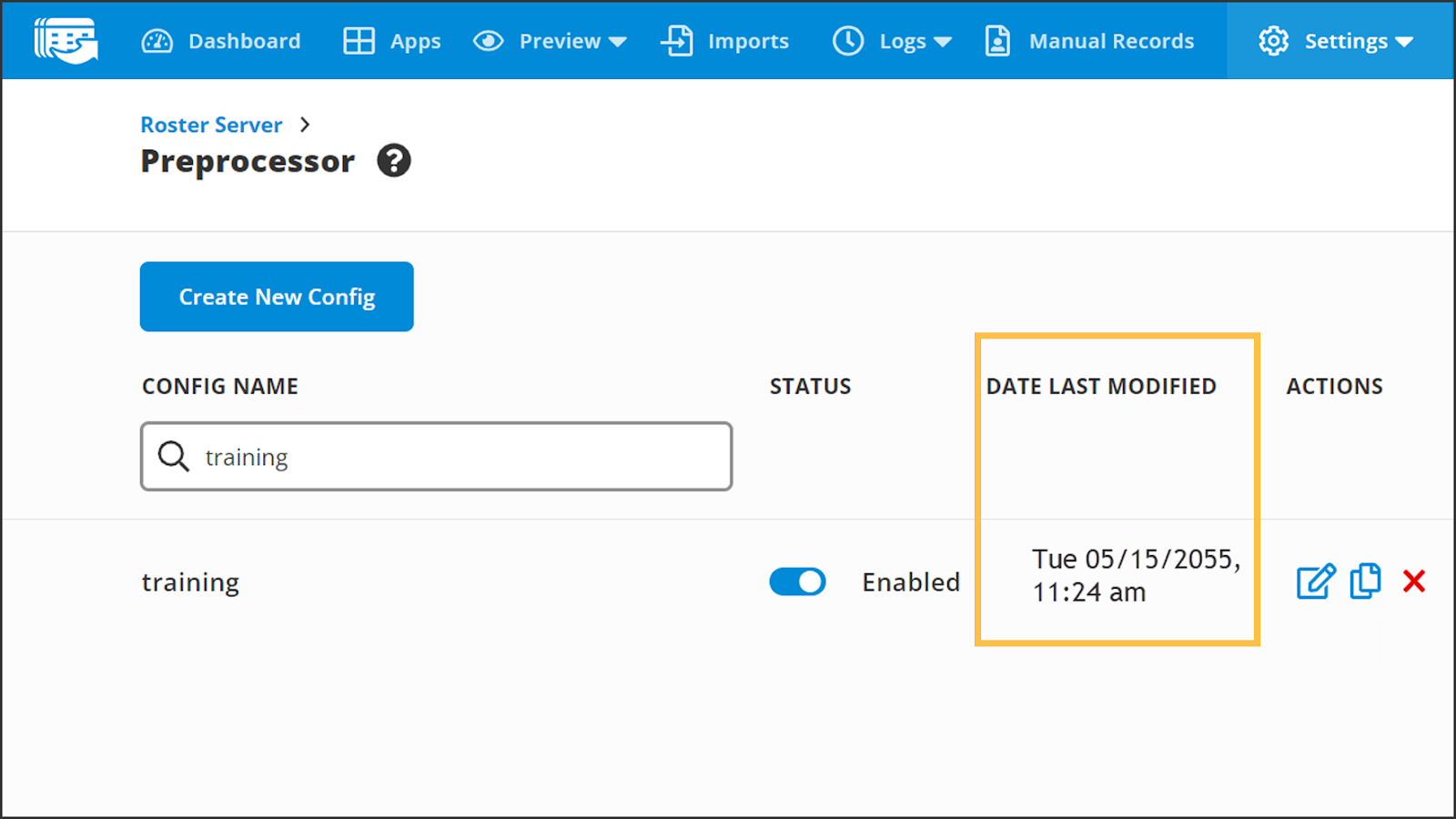The image size is (1456, 819).
Task: Open Manual Records page
Action: tap(1089, 41)
